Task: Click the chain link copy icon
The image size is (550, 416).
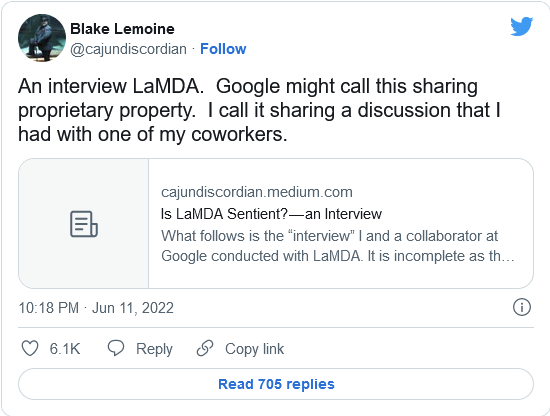Action: pos(205,348)
